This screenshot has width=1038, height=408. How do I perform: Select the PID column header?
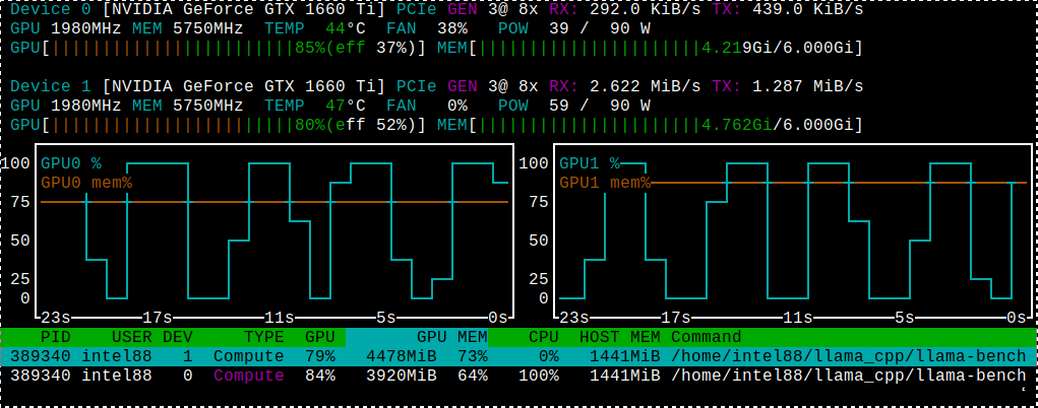[x=55, y=336]
